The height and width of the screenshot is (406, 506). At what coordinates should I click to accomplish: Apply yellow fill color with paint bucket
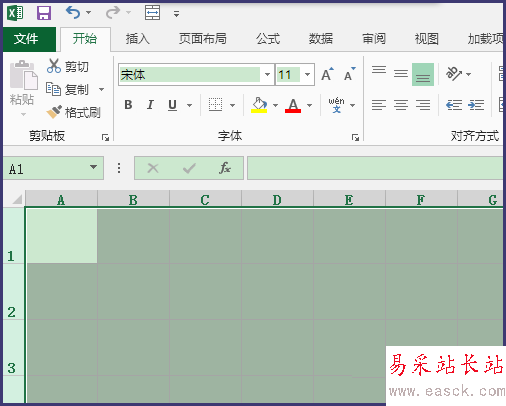[x=259, y=105]
